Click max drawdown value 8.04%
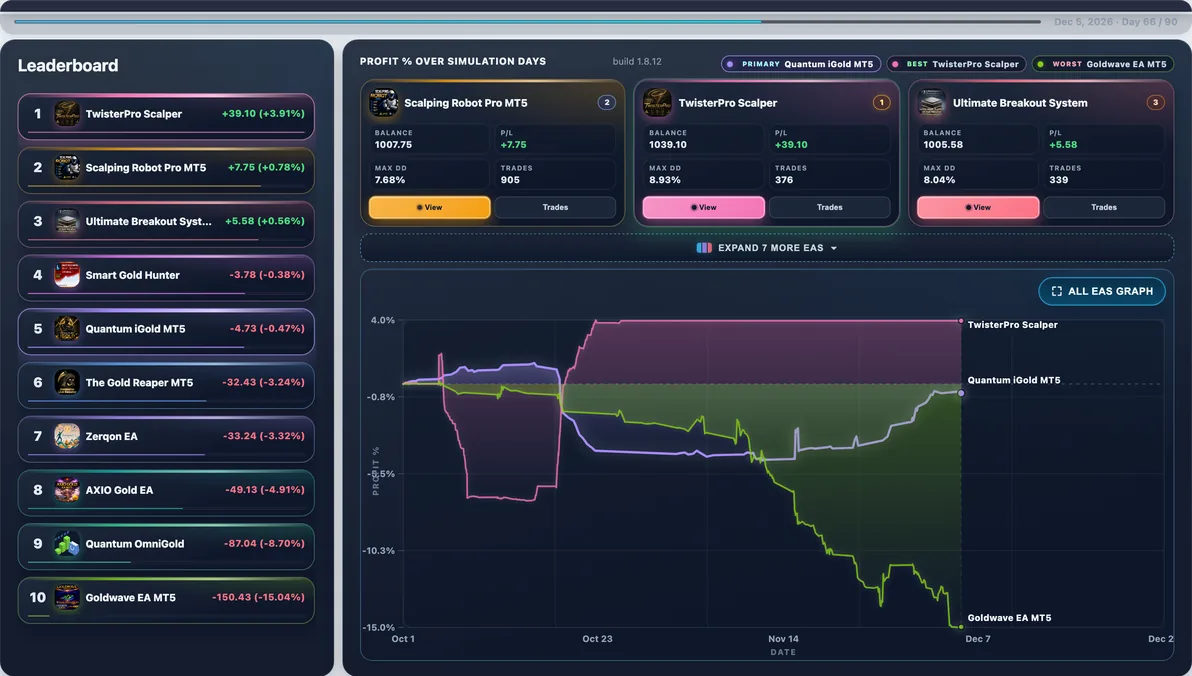Viewport: 1192px width, 676px height. (939, 180)
